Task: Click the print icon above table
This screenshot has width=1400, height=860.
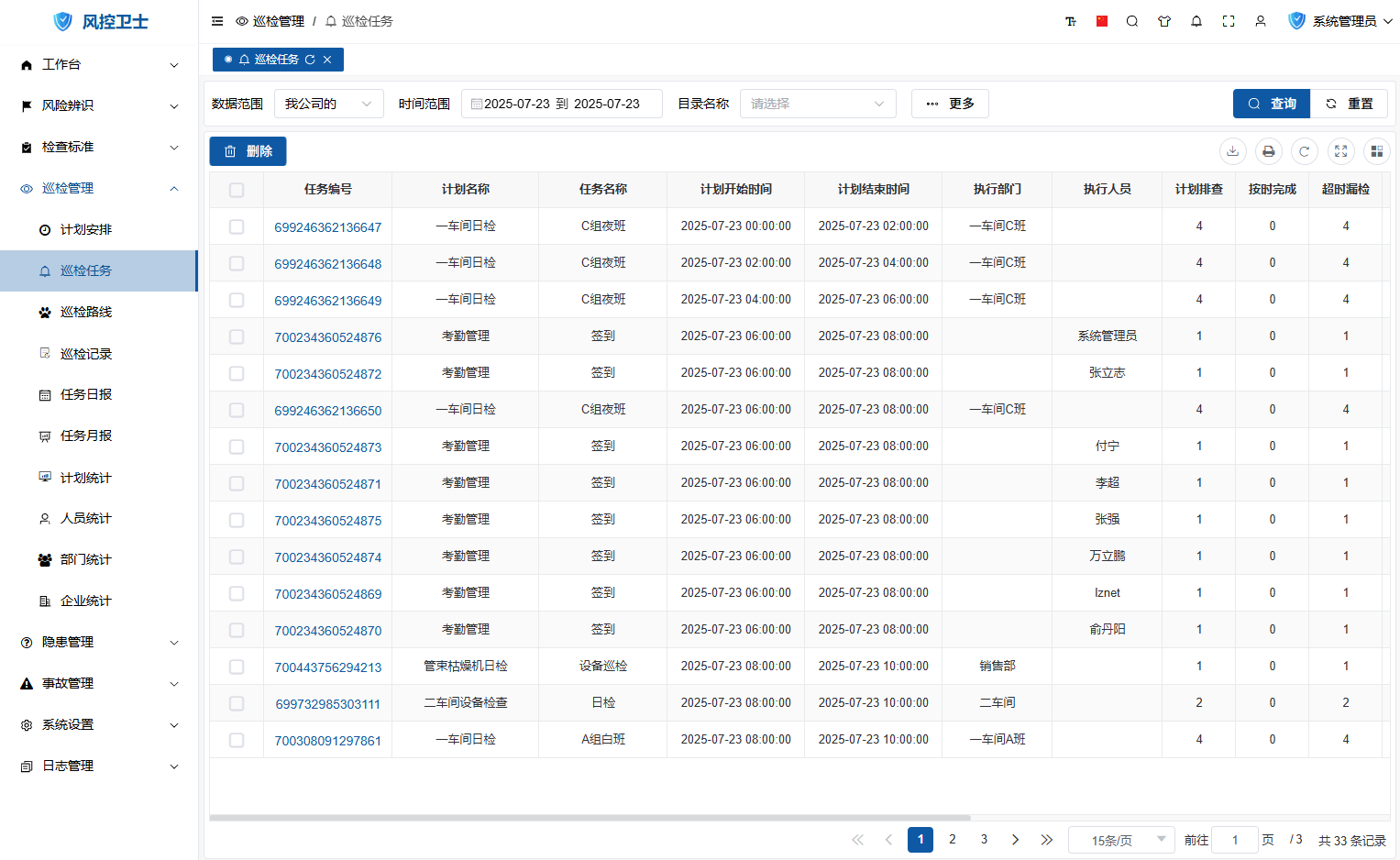Action: pyautogui.click(x=1268, y=151)
